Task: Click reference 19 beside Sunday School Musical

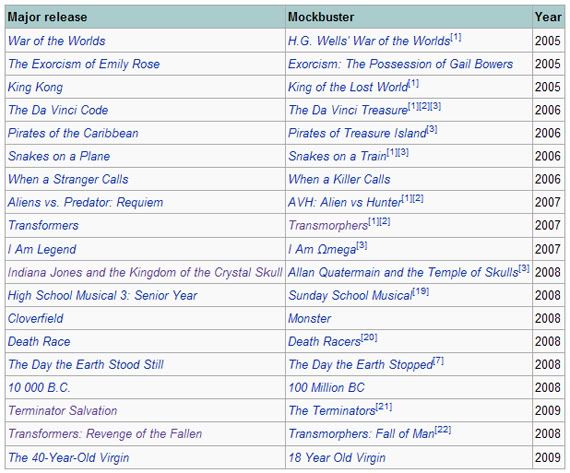Action: [x=421, y=292]
